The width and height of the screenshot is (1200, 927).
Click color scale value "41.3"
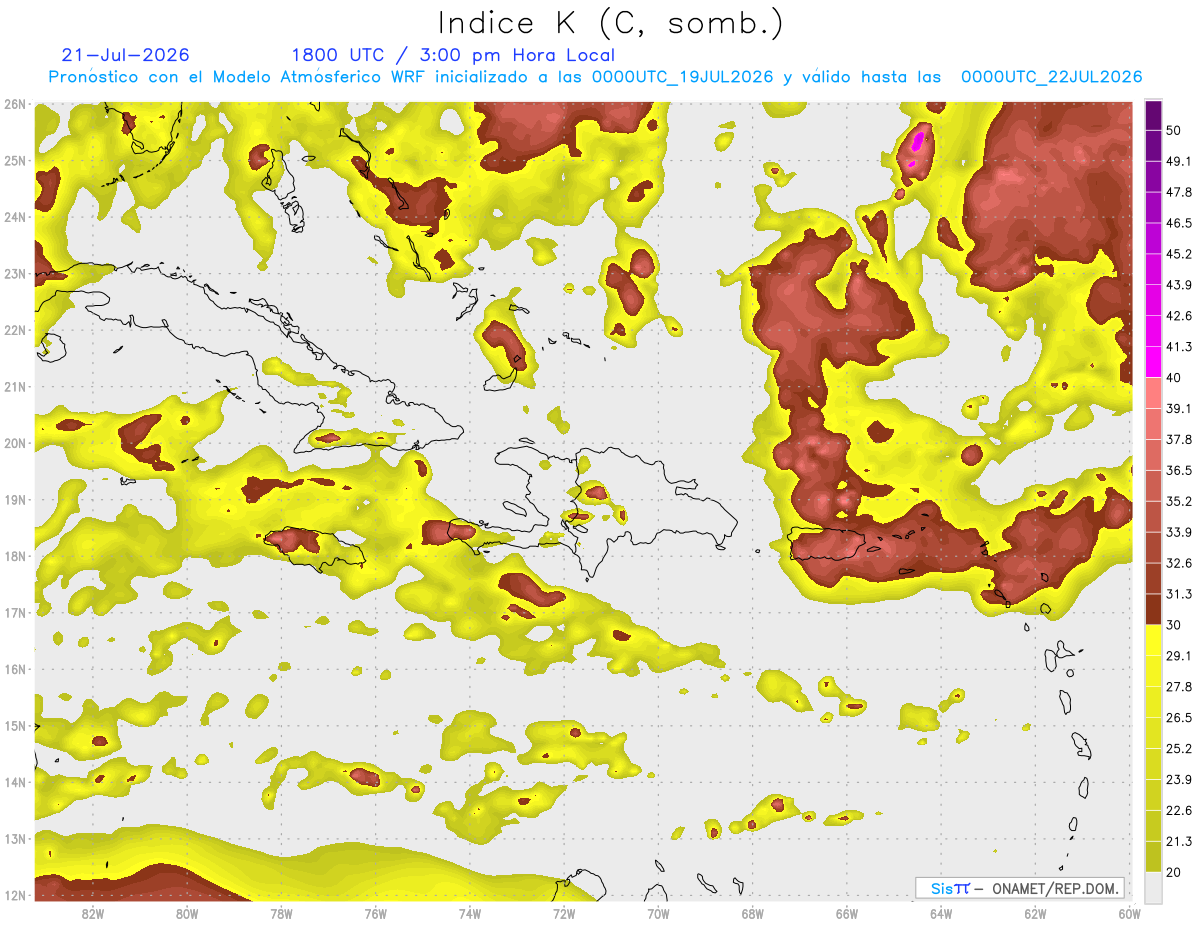pyautogui.click(x=1179, y=347)
